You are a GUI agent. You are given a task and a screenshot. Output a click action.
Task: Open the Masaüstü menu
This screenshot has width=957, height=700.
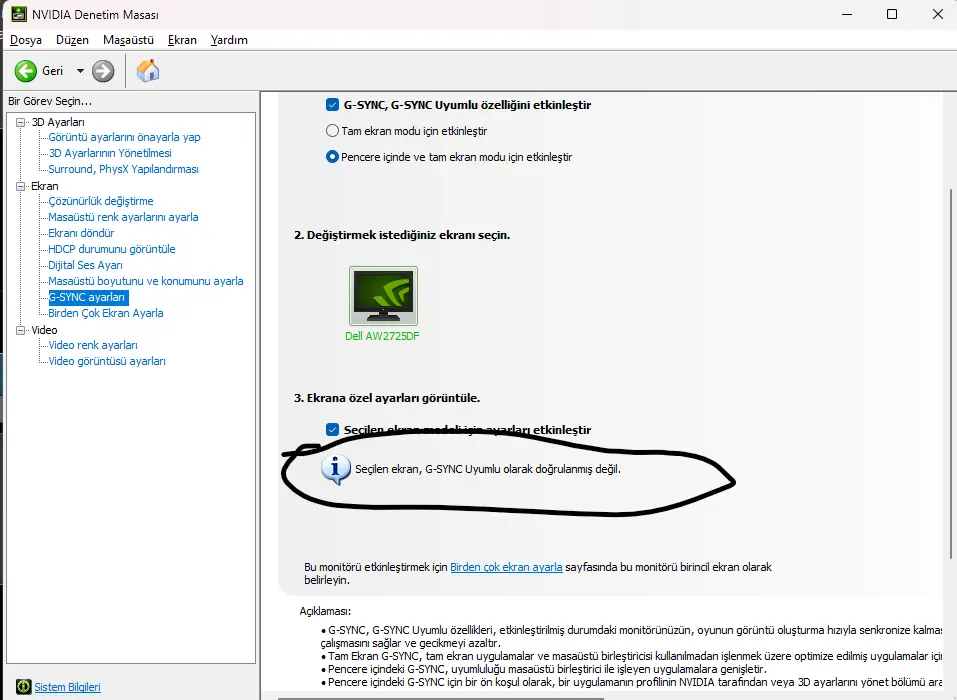[128, 40]
